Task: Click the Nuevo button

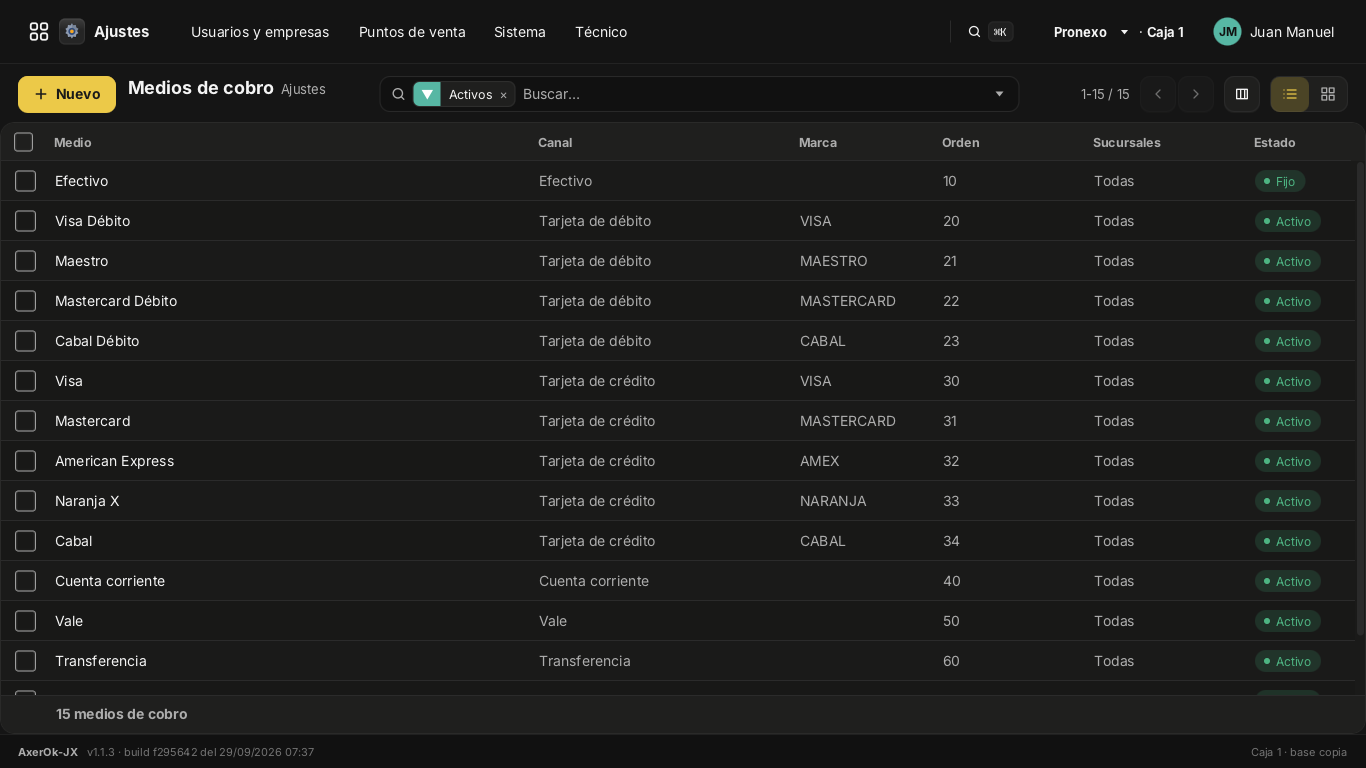Action: tap(67, 94)
